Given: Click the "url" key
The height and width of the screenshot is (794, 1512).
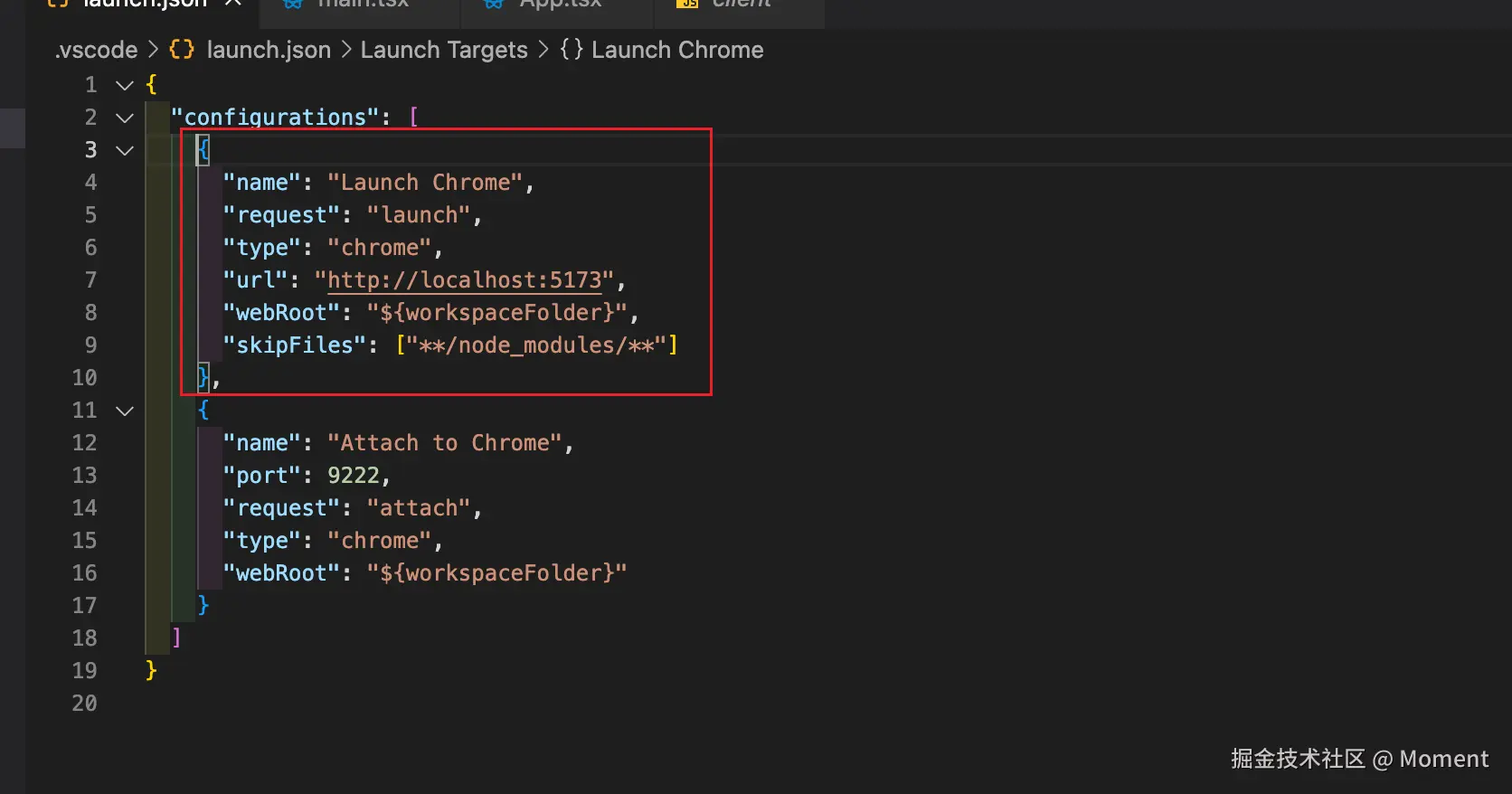Looking at the screenshot, I should coord(255,280).
